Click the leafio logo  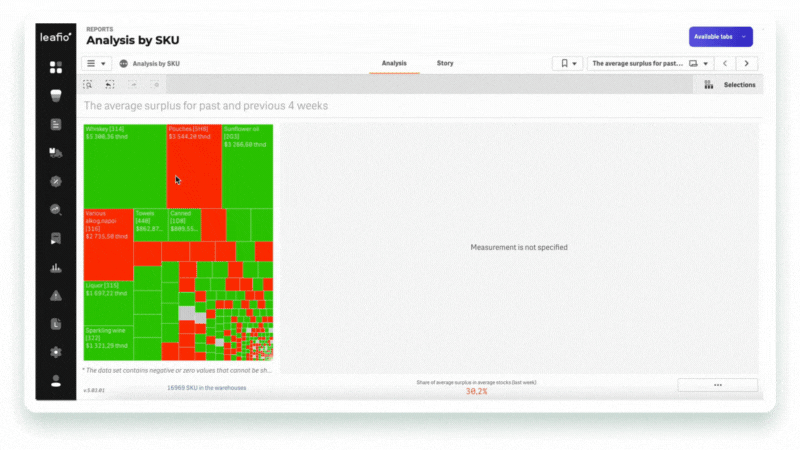[x=56, y=37]
